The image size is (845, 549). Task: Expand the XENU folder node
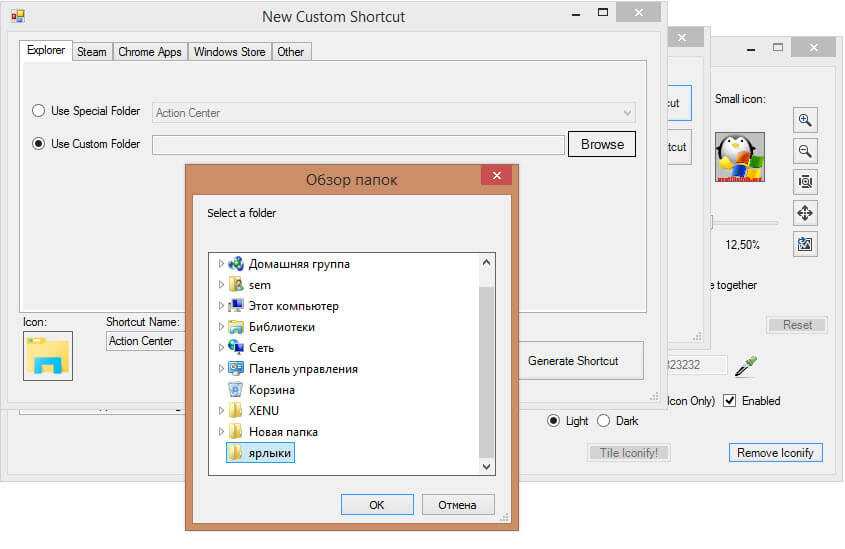222,411
